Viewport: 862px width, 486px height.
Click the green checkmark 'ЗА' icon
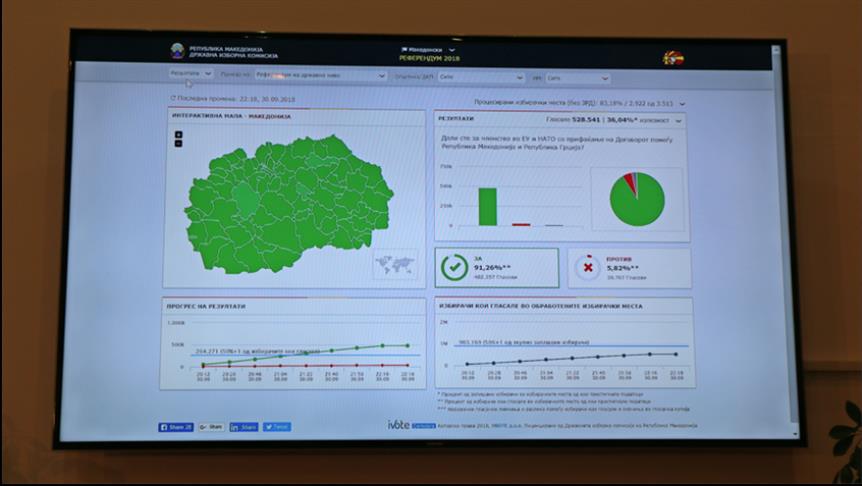(x=454, y=267)
